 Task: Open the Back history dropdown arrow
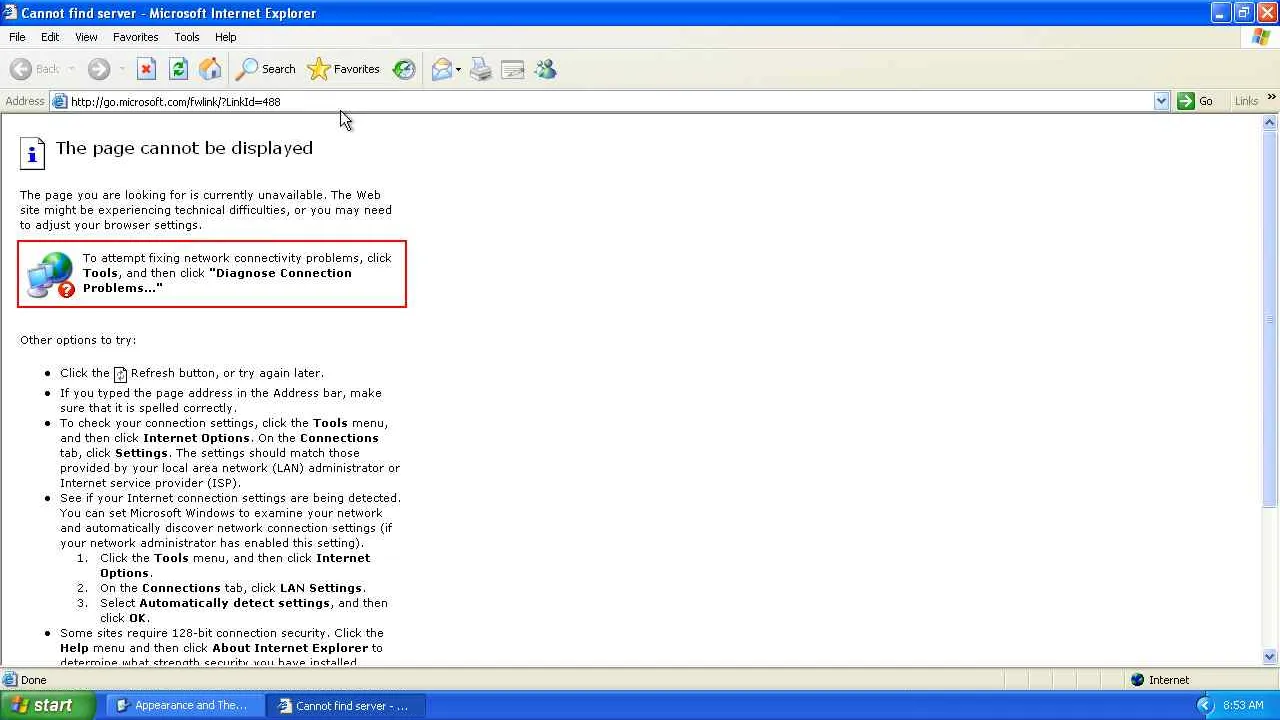tap(71, 69)
